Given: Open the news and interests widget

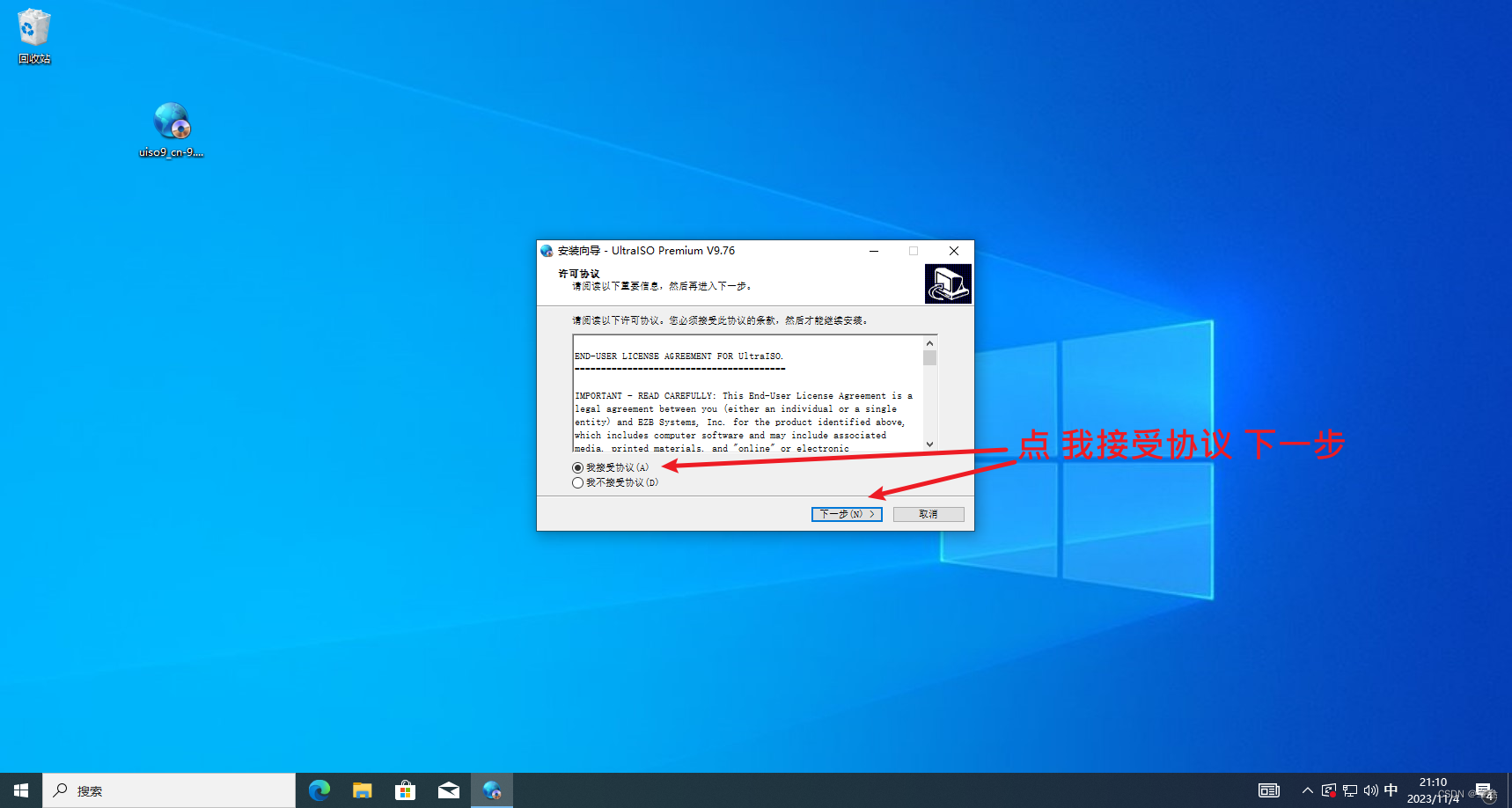Looking at the screenshot, I should (x=1268, y=790).
